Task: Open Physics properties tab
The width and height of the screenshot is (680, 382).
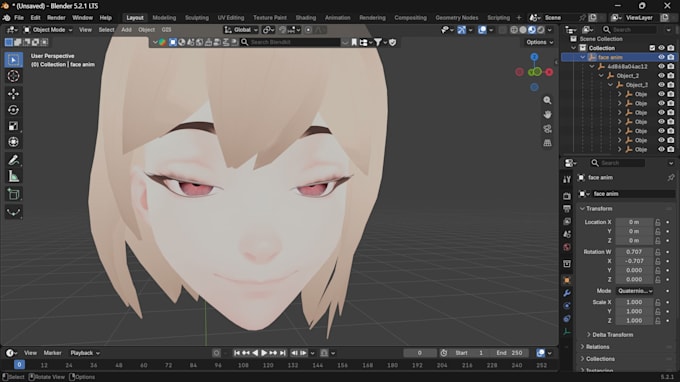Action: point(567,306)
